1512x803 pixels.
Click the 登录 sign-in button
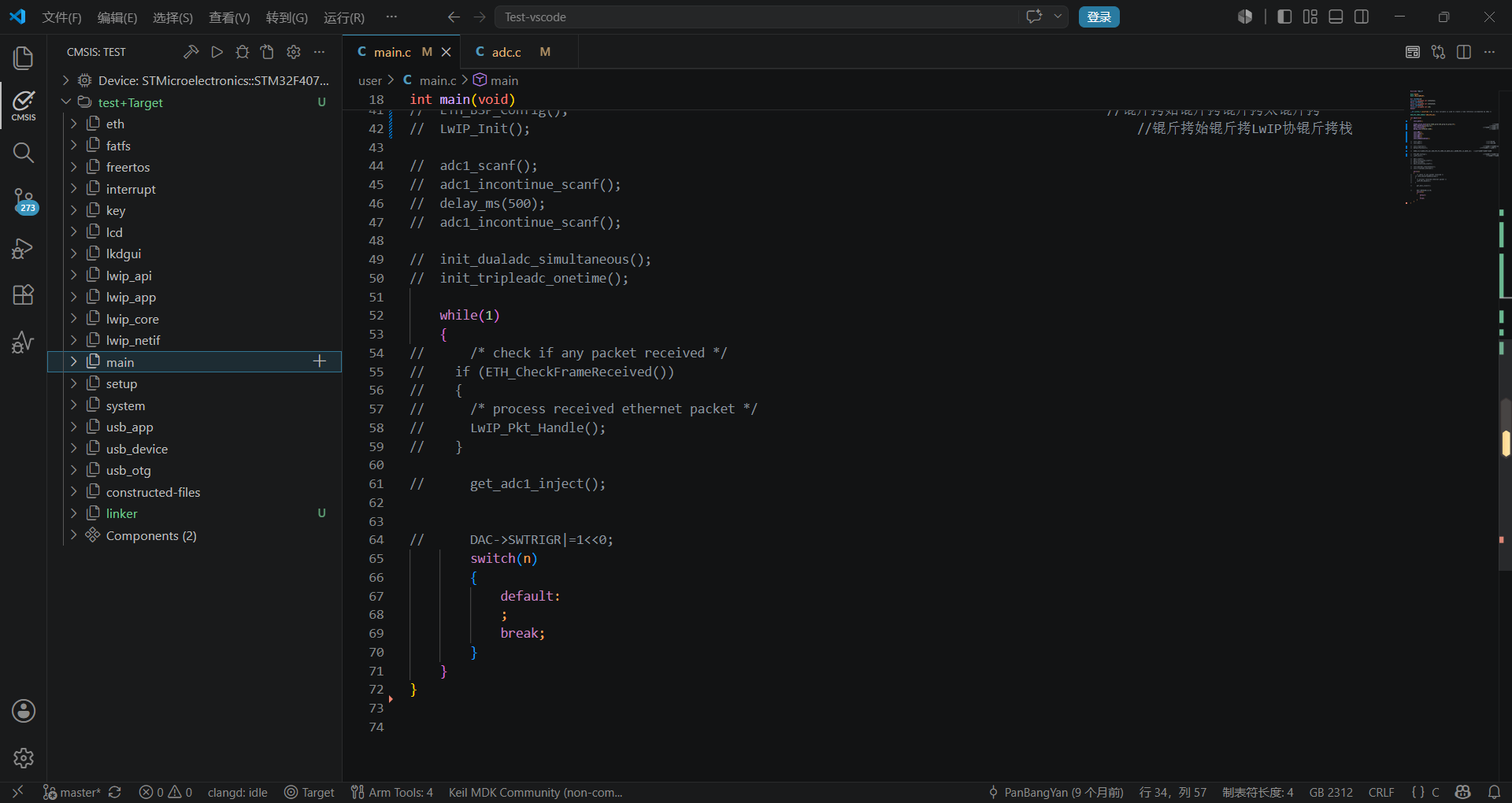[x=1099, y=17]
